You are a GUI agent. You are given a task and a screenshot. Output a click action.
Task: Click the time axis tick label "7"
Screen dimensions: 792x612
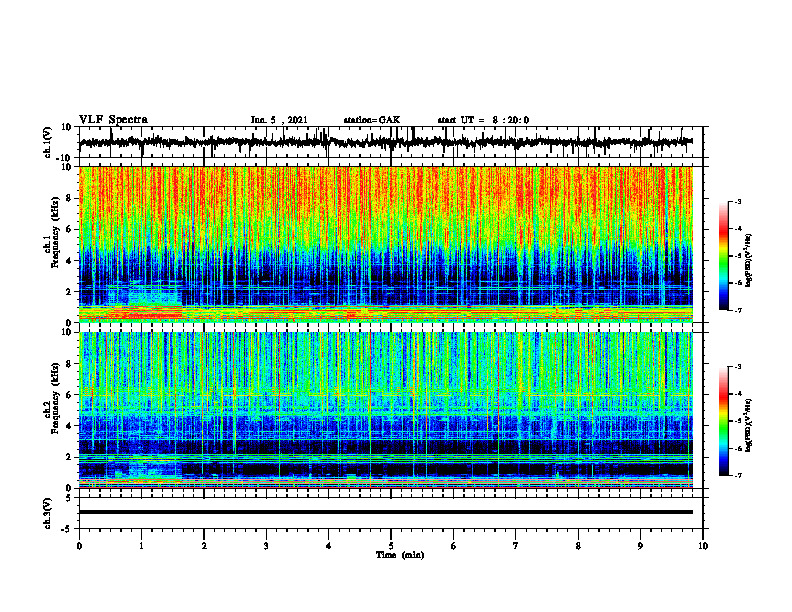[x=516, y=546]
